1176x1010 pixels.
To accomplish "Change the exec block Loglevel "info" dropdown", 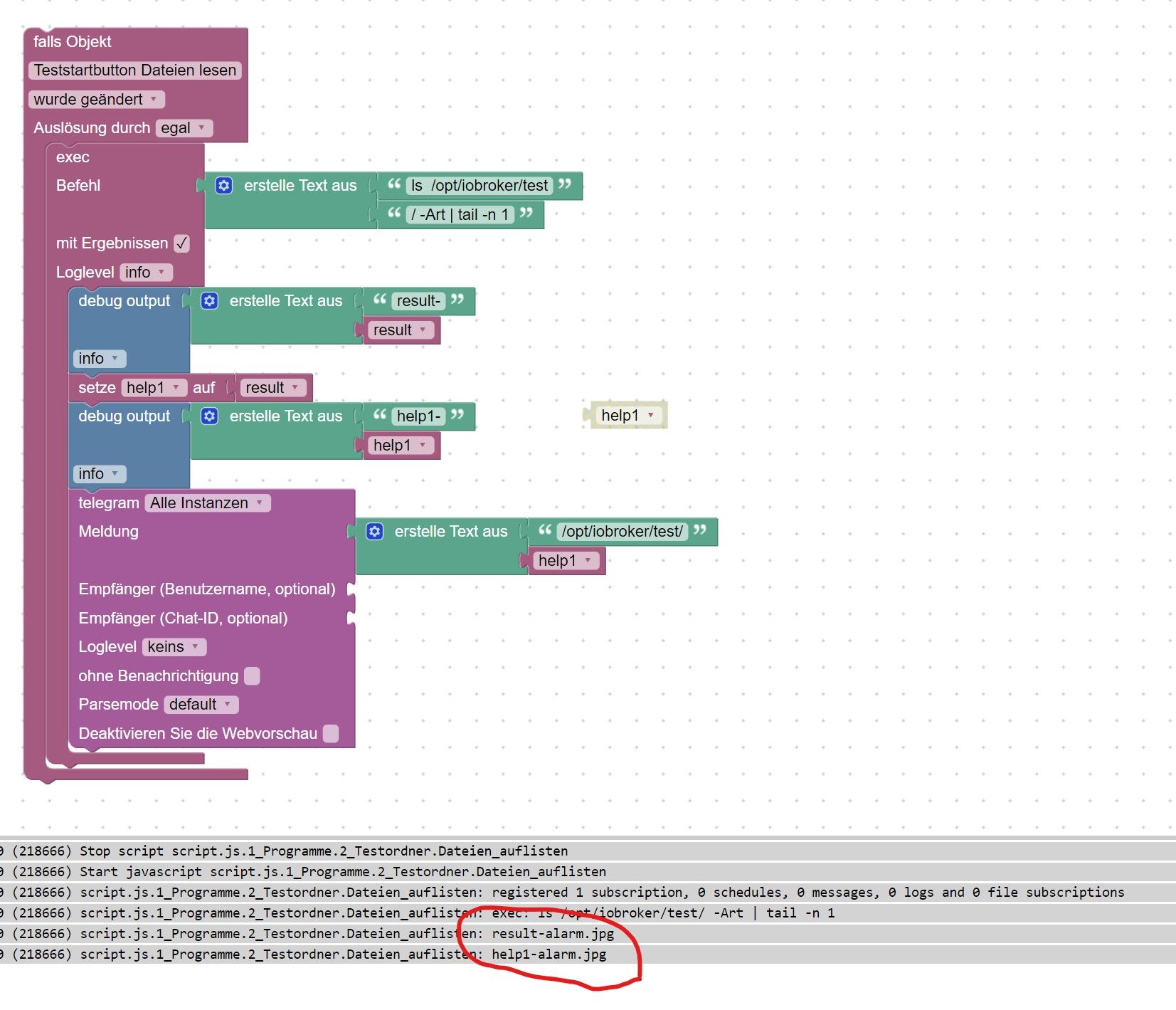I will pyautogui.click(x=146, y=273).
